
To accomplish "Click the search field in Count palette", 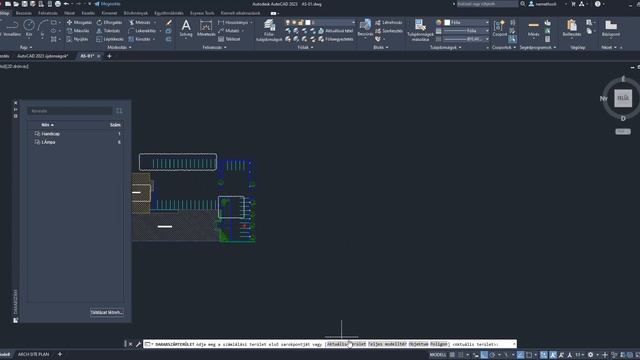I will [70, 111].
